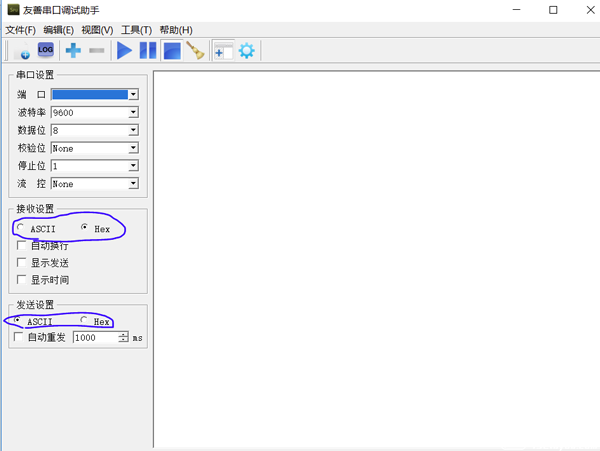Expand the 波特率 dropdown
The width and height of the screenshot is (600, 451).
tap(132, 113)
